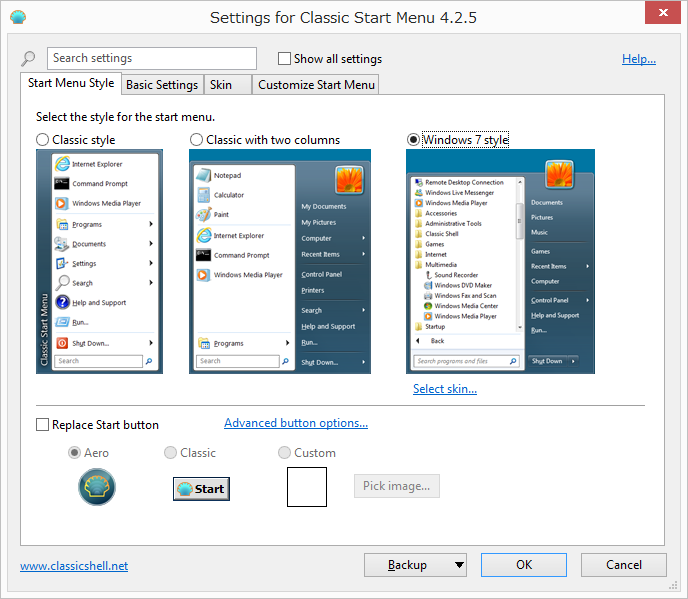Open the Help link
Viewport: 688px width, 599px height.
pyautogui.click(x=638, y=59)
